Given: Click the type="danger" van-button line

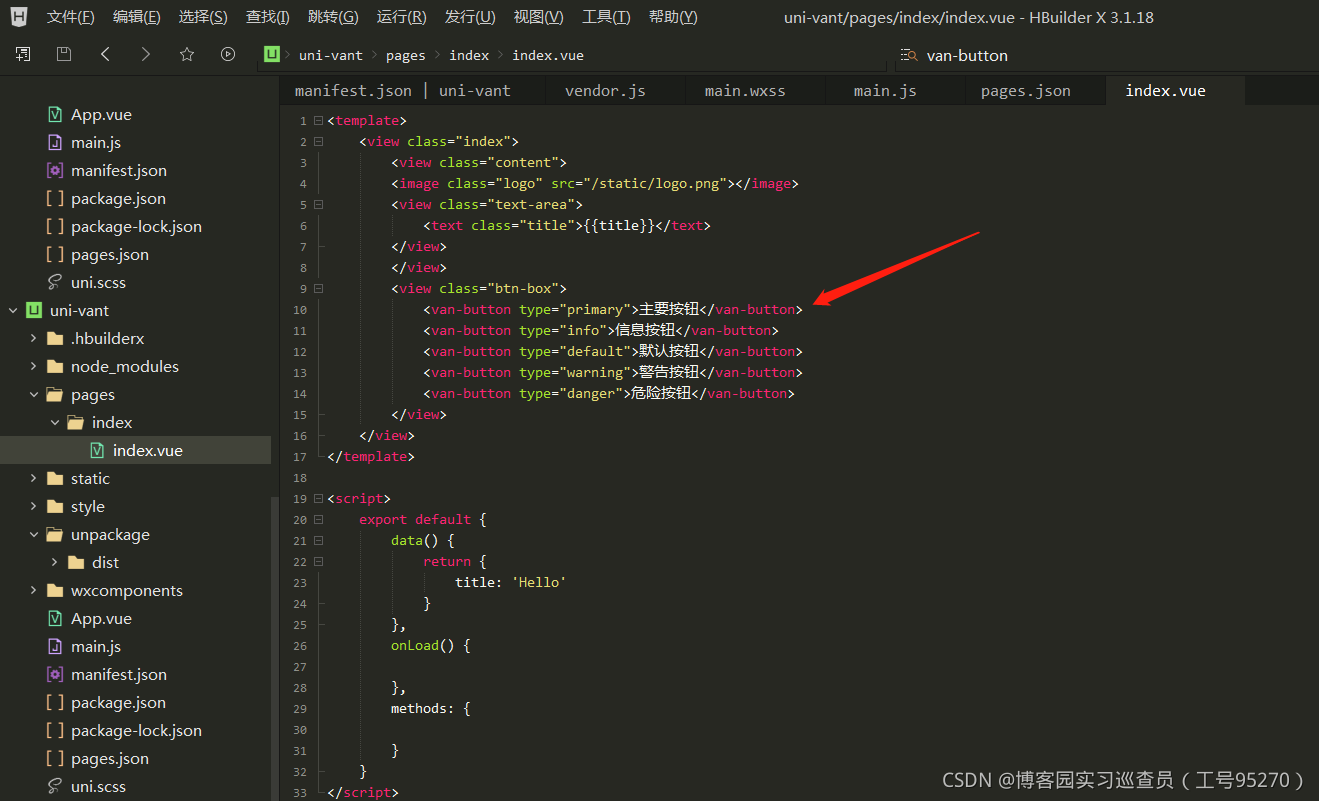Looking at the screenshot, I should click(608, 393).
